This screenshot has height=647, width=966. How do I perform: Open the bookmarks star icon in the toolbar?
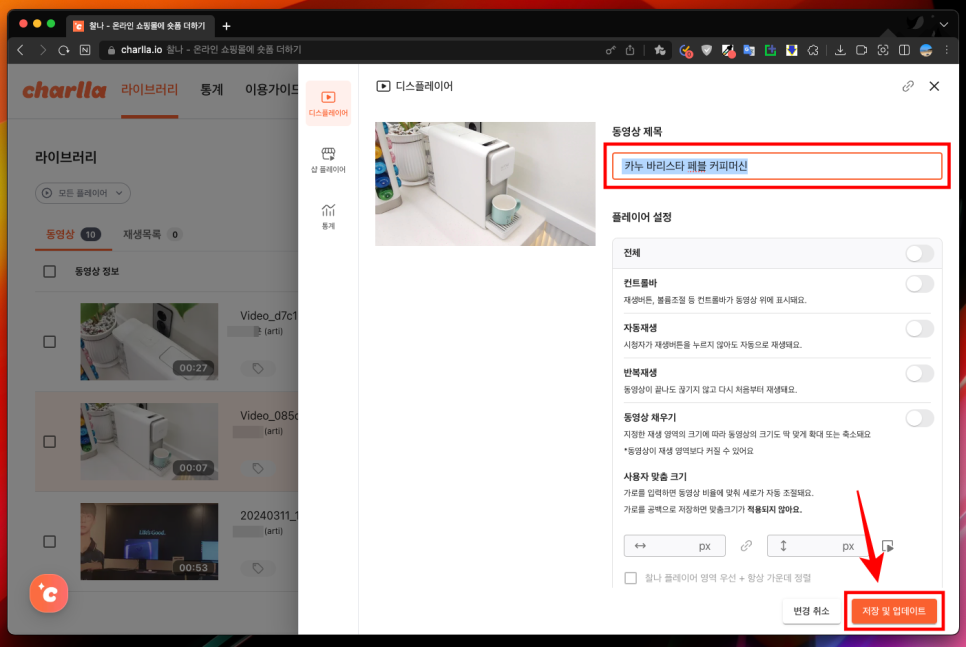pos(660,50)
